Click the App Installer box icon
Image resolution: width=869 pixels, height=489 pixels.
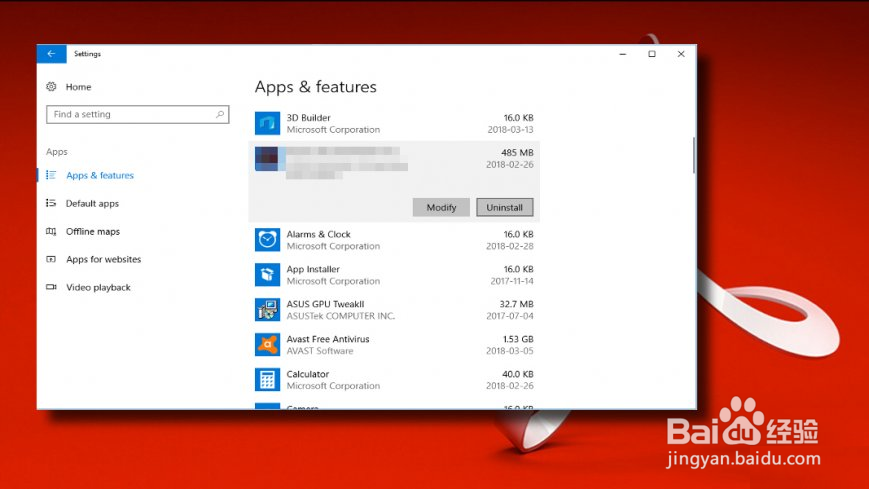267,274
